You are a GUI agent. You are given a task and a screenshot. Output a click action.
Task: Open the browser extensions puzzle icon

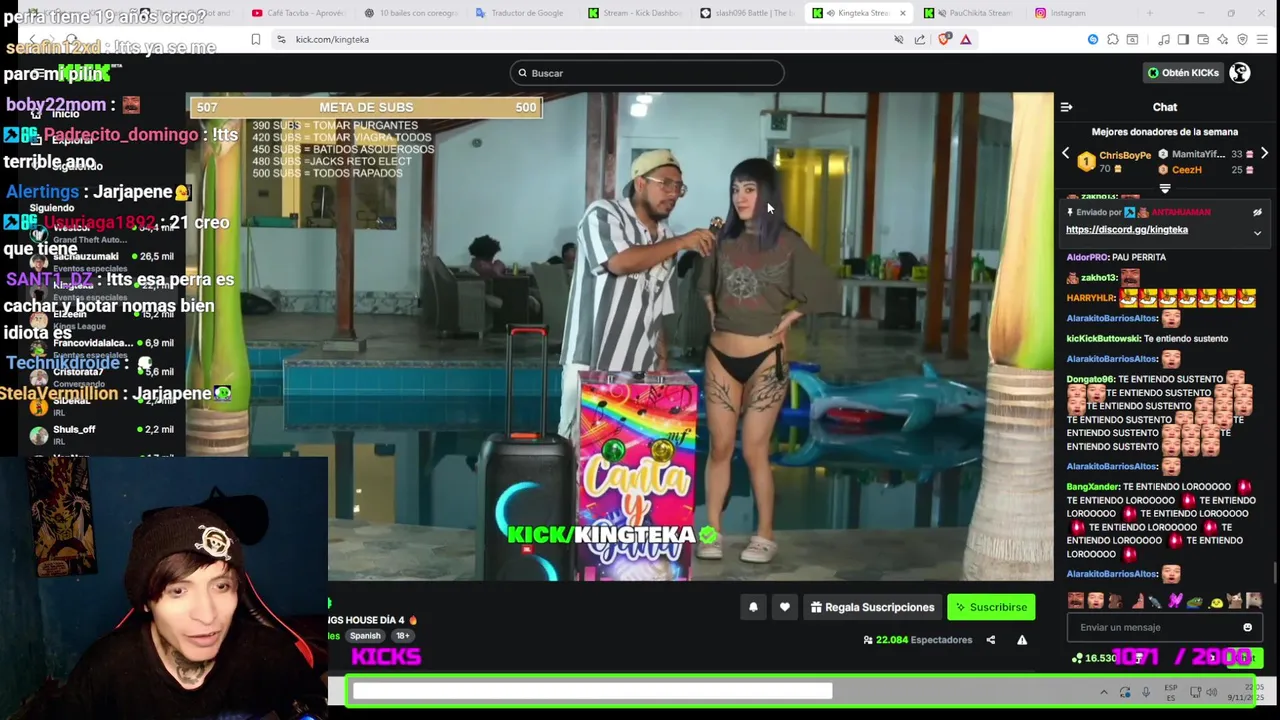(x=1112, y=39)
